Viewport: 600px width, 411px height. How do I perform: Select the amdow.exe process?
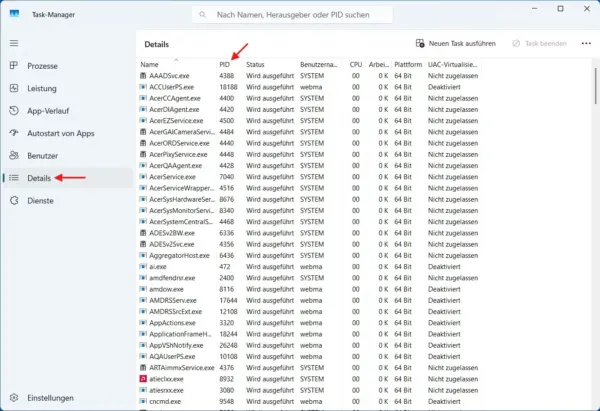(x=309, y=289)
